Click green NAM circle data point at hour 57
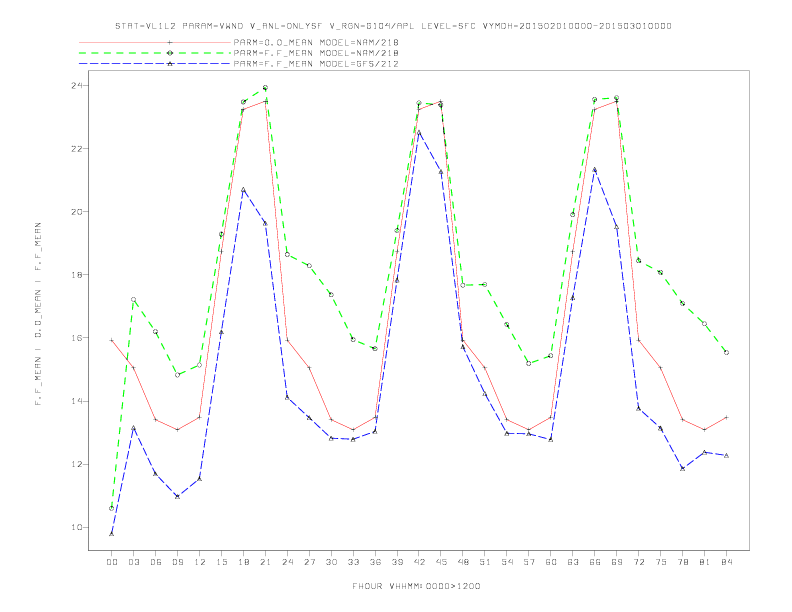Image resolution: width=792 pixels, height=612 pixels. (x=529, y=364)
